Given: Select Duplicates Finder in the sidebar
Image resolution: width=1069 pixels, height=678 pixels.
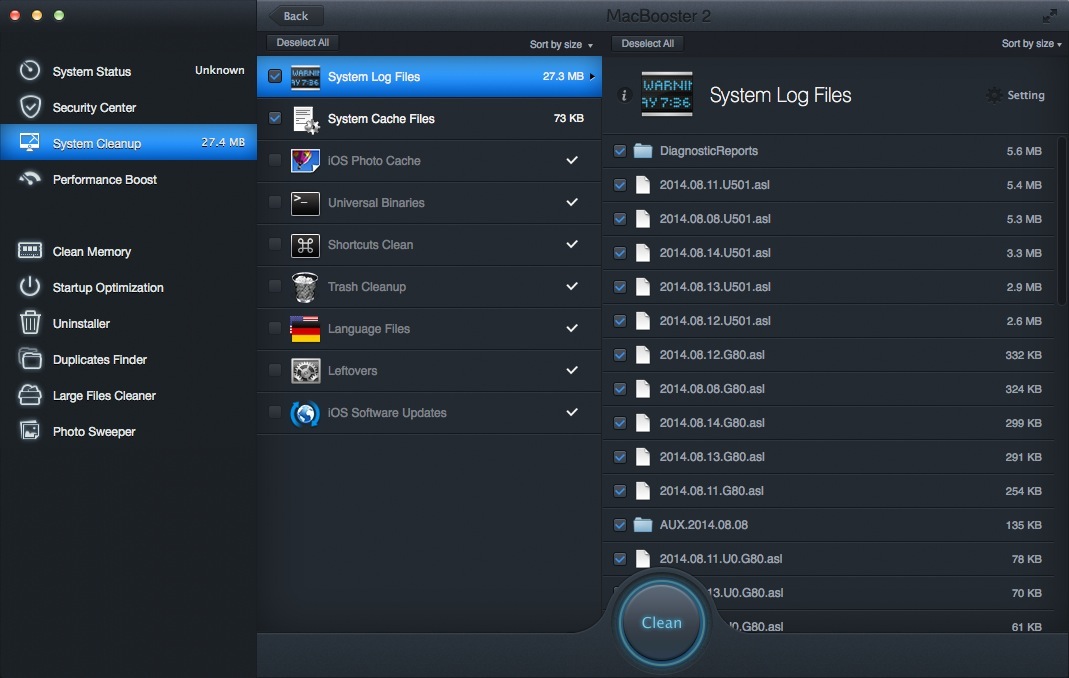Looking at the screenshot, I should tap(99, 360).
